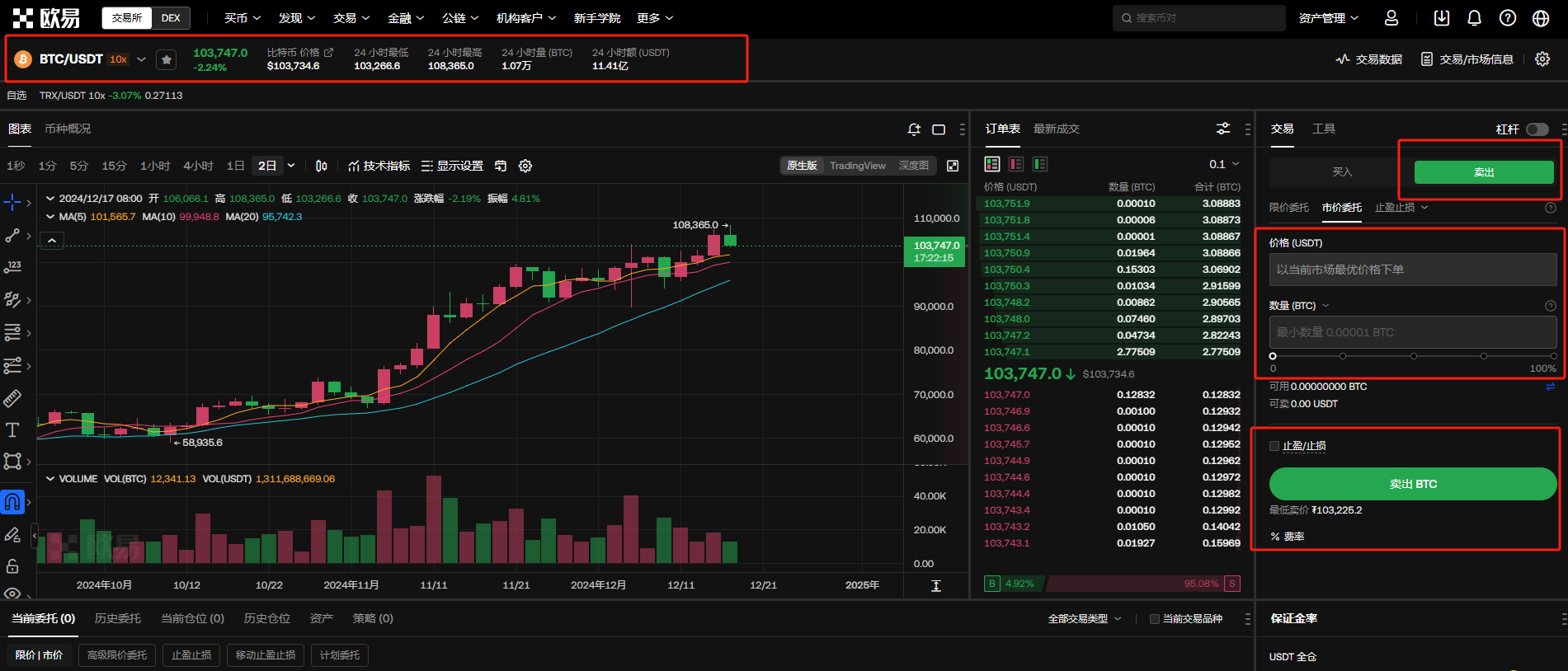Open the 全部交易类型 filter dropdown
The width and height of the screenshot is (1568, 671).
tap(1085, 619)
